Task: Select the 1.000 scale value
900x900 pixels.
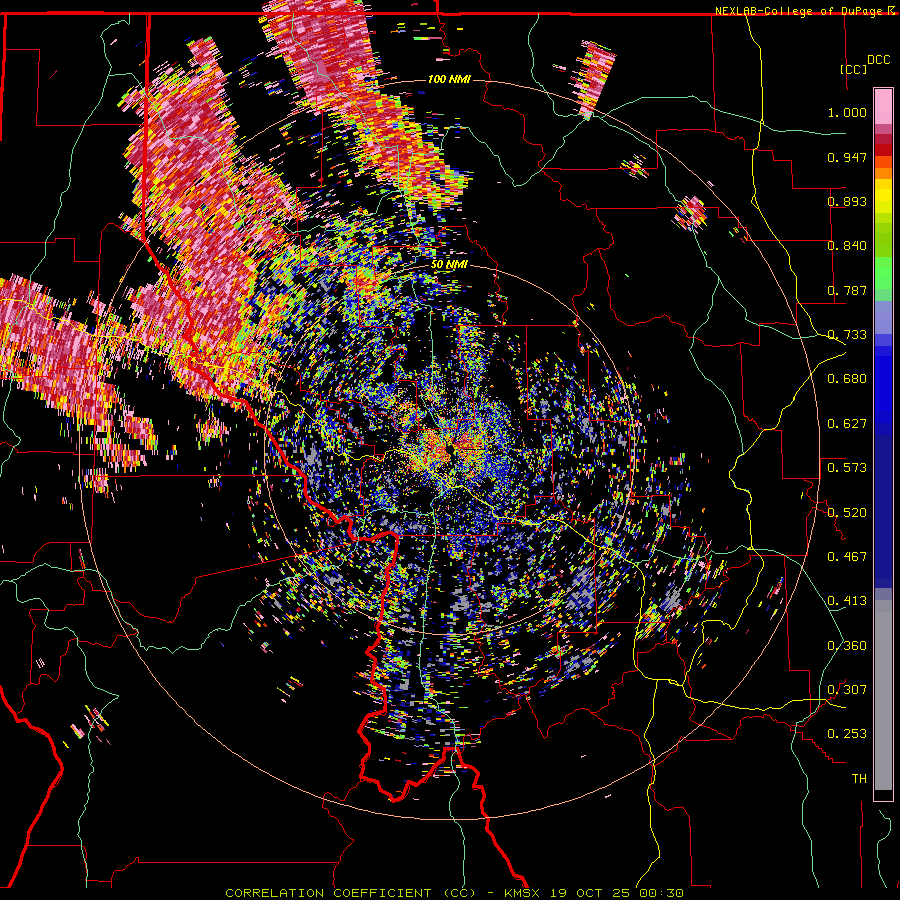Action: coord(847,112)
